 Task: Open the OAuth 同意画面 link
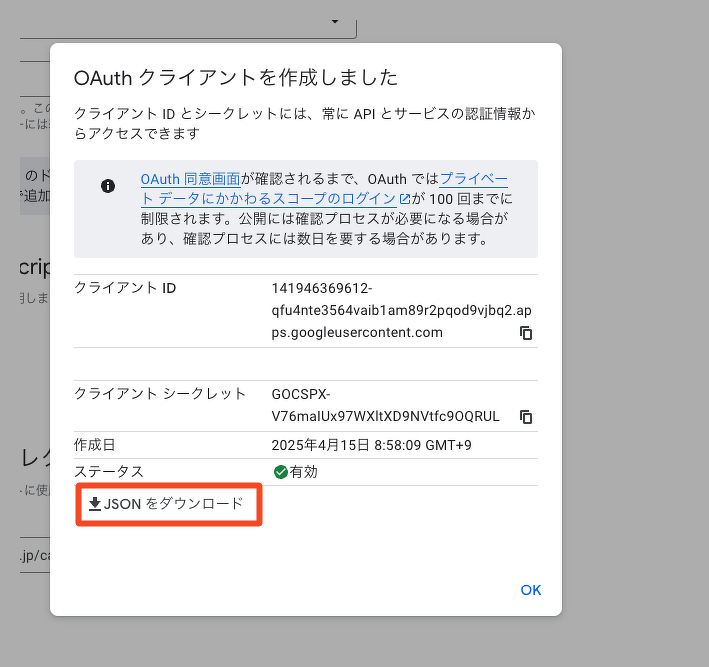(x=190, y=179)
